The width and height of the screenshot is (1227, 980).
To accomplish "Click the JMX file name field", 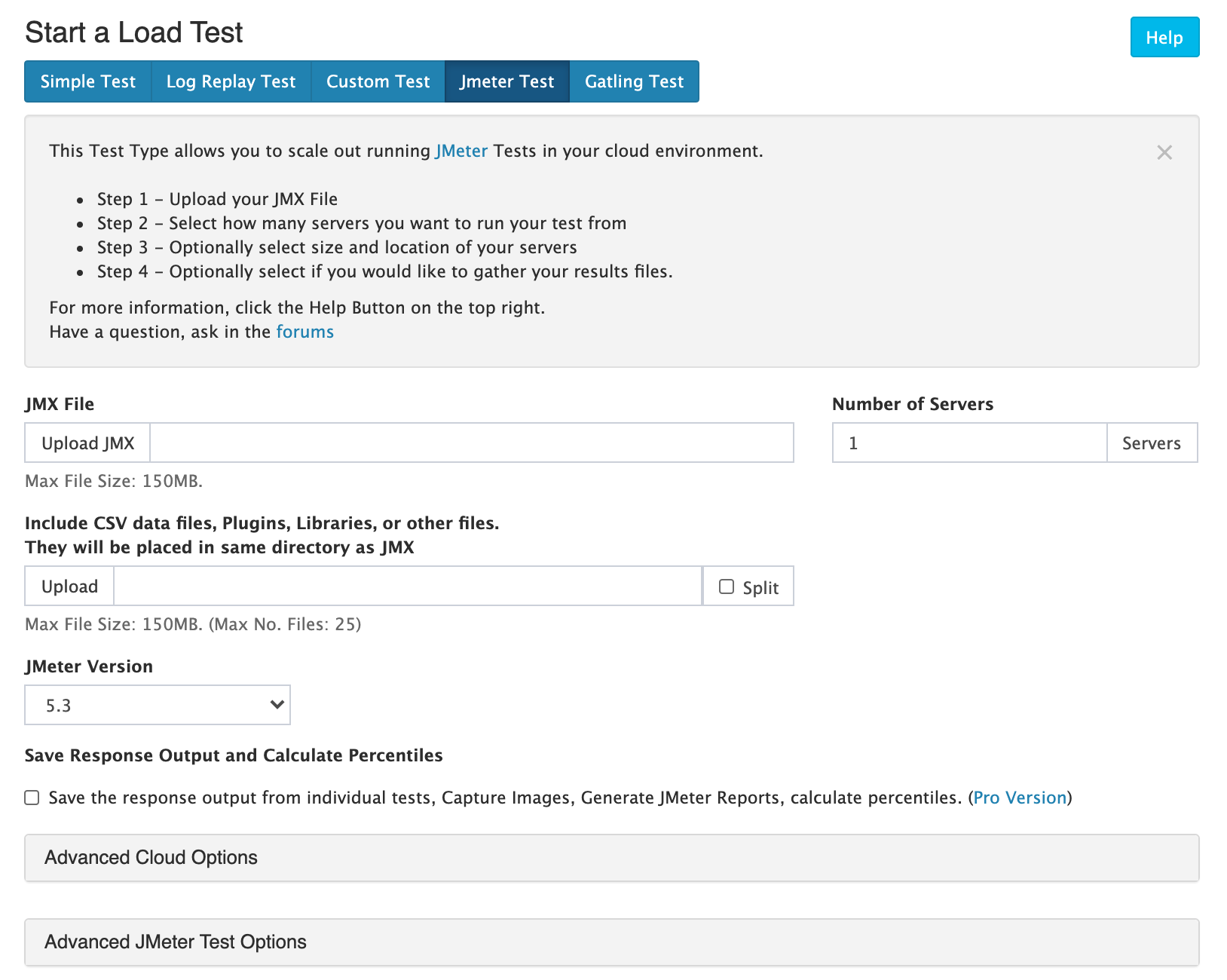I will 472,443.
